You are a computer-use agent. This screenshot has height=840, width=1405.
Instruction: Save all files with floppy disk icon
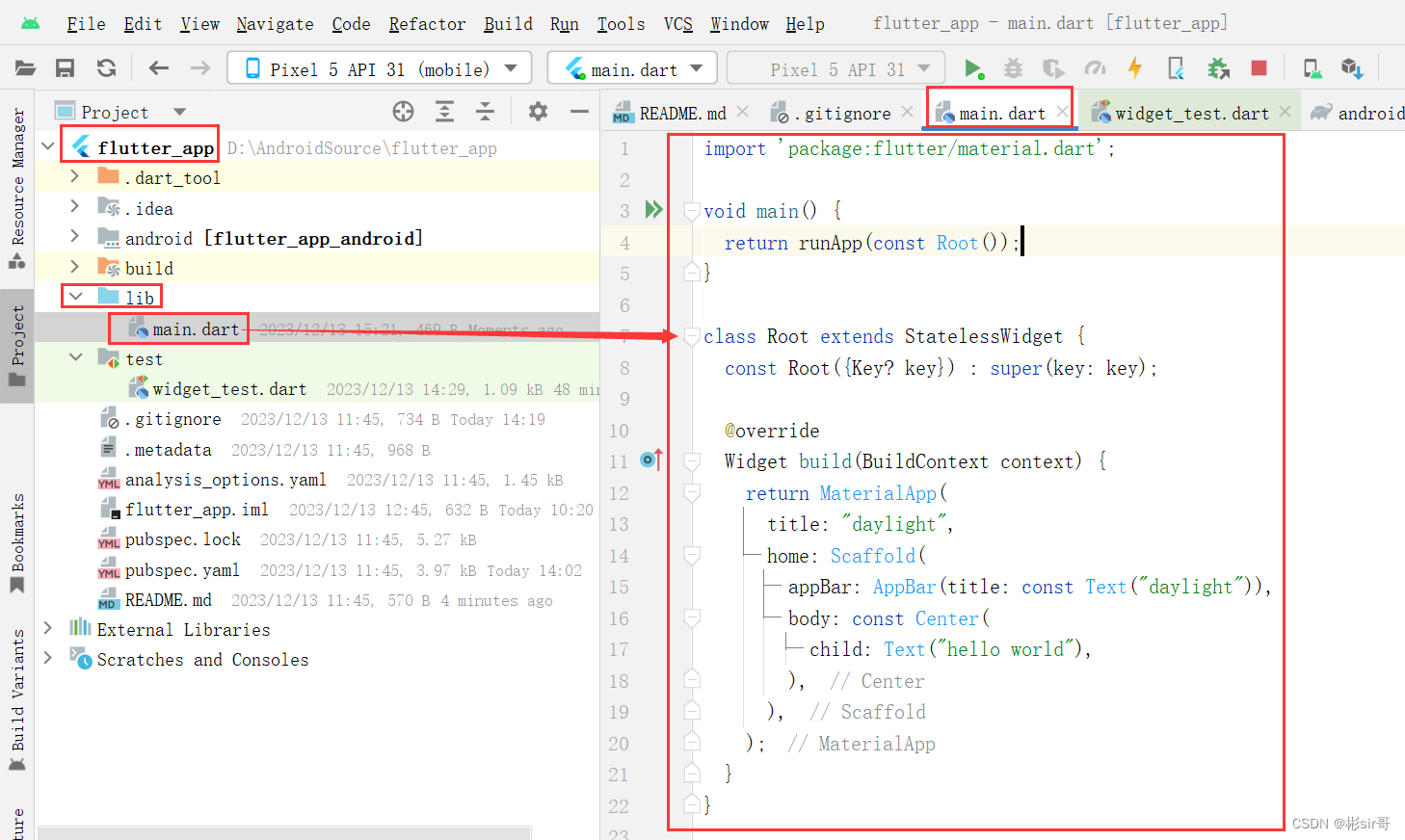66,68
